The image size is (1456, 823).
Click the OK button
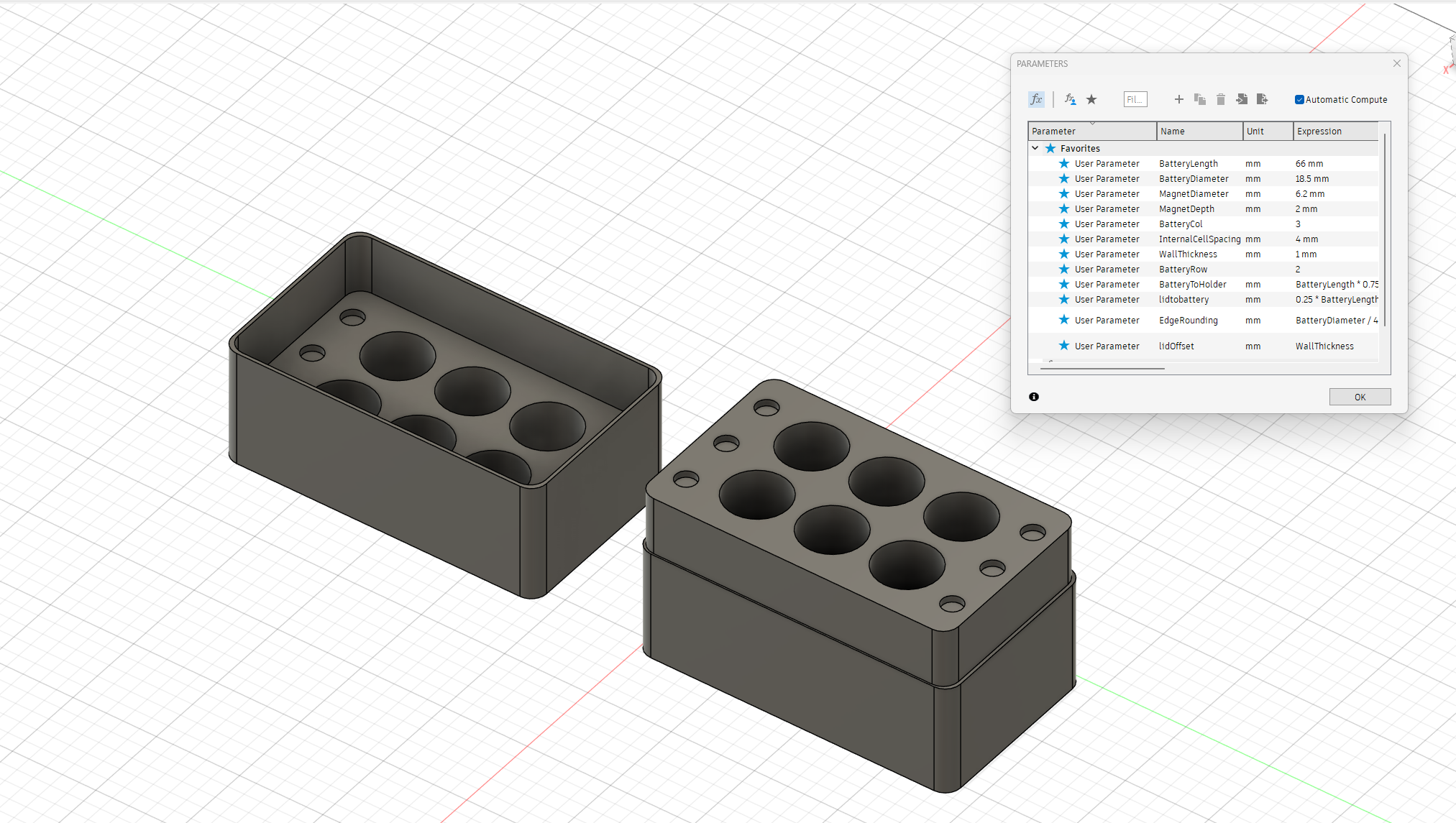[x=1360, y=397]
